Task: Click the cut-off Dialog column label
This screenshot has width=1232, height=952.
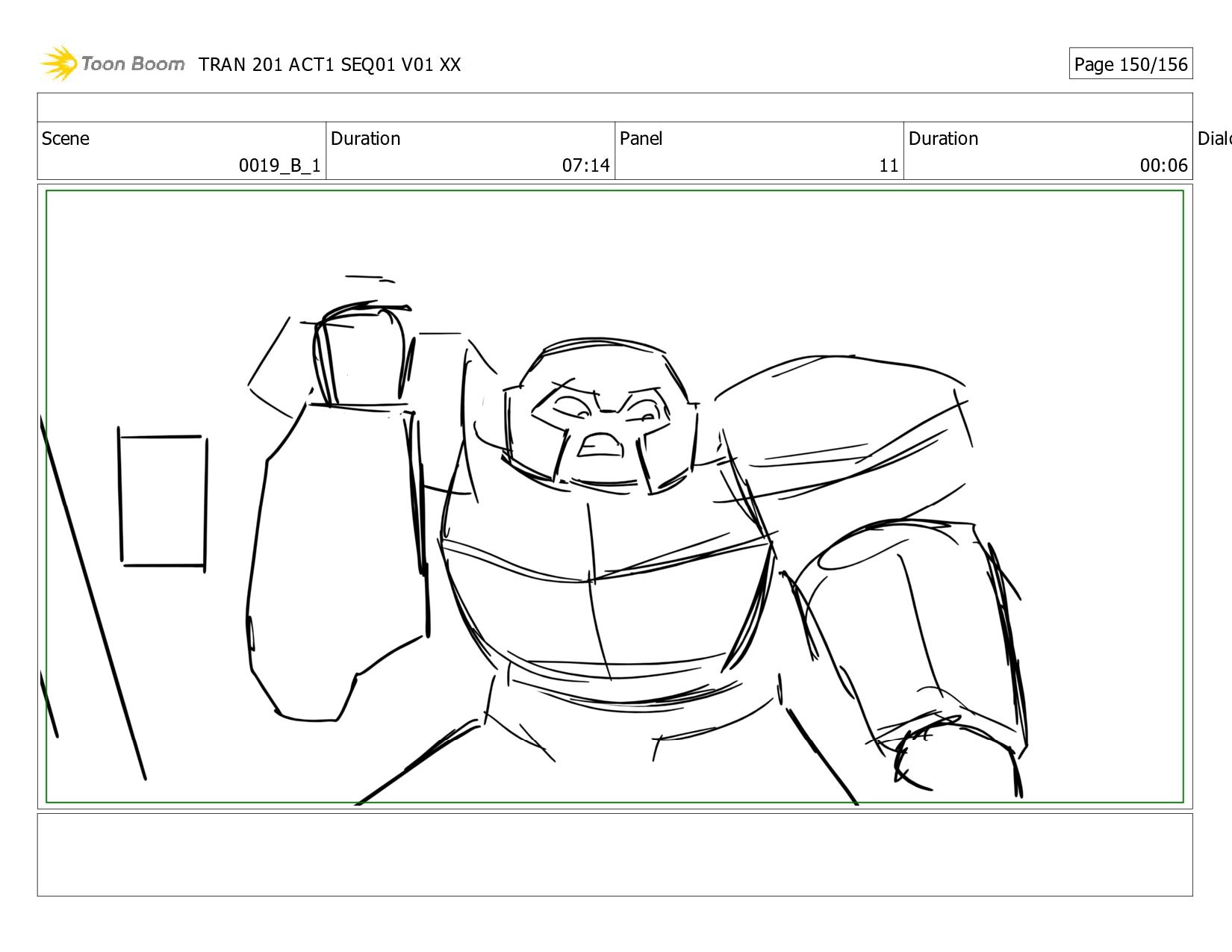Action: tap(1213, 139)
